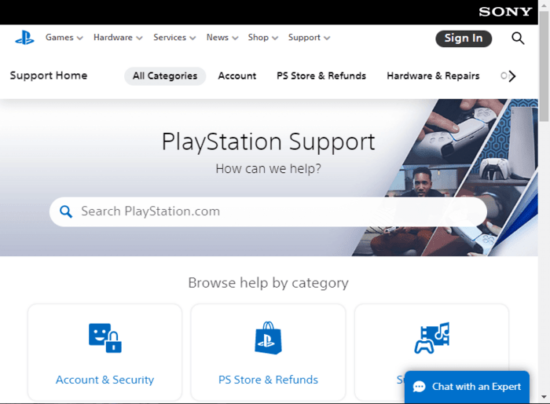Click the PS Store shopping bag icon
The height and width of the screenshot is (404, 550).
[x=268, y=338]
